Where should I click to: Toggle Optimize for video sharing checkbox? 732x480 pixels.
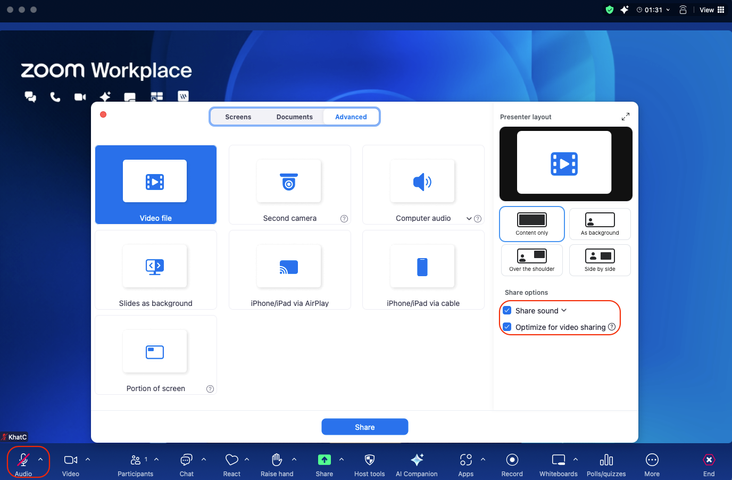(x=508, y=327)
